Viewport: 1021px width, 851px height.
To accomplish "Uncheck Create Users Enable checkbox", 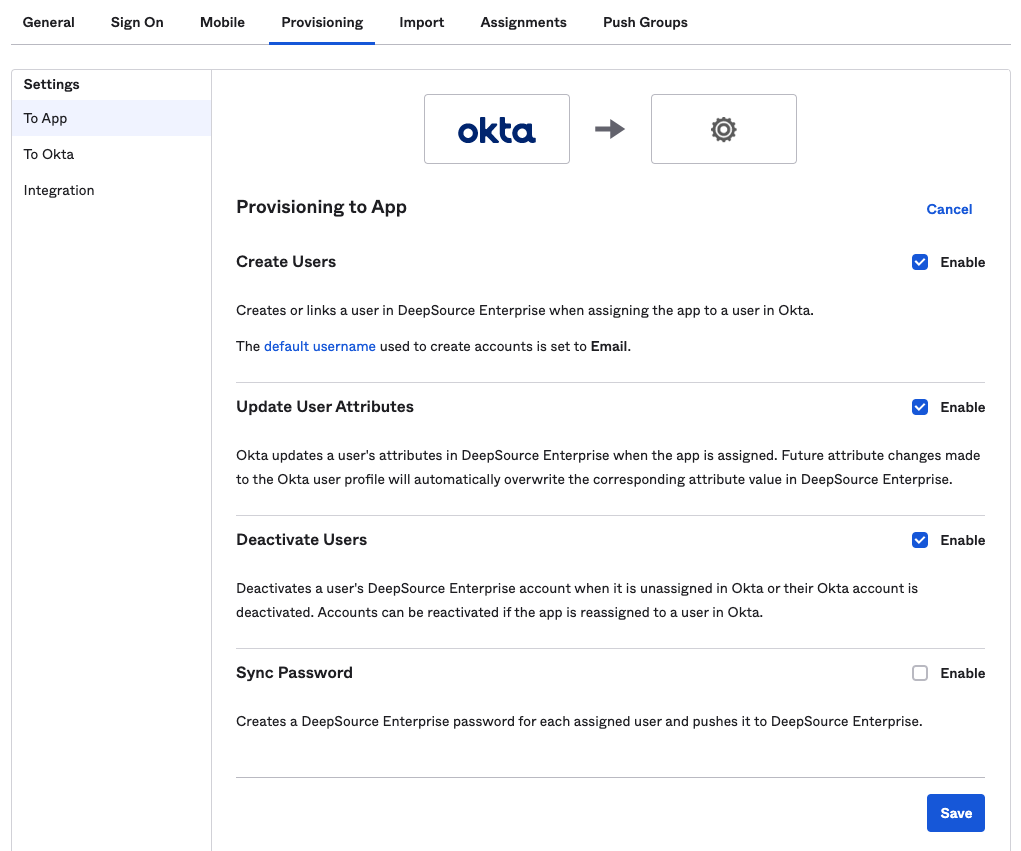I will pyautogui.click(x=919, y=262).
